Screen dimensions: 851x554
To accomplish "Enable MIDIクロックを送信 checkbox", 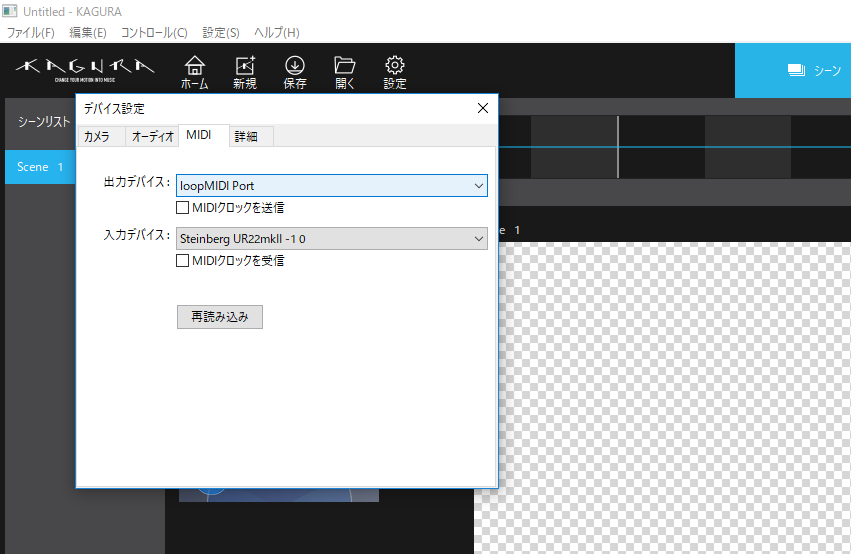I will (182, 207).
